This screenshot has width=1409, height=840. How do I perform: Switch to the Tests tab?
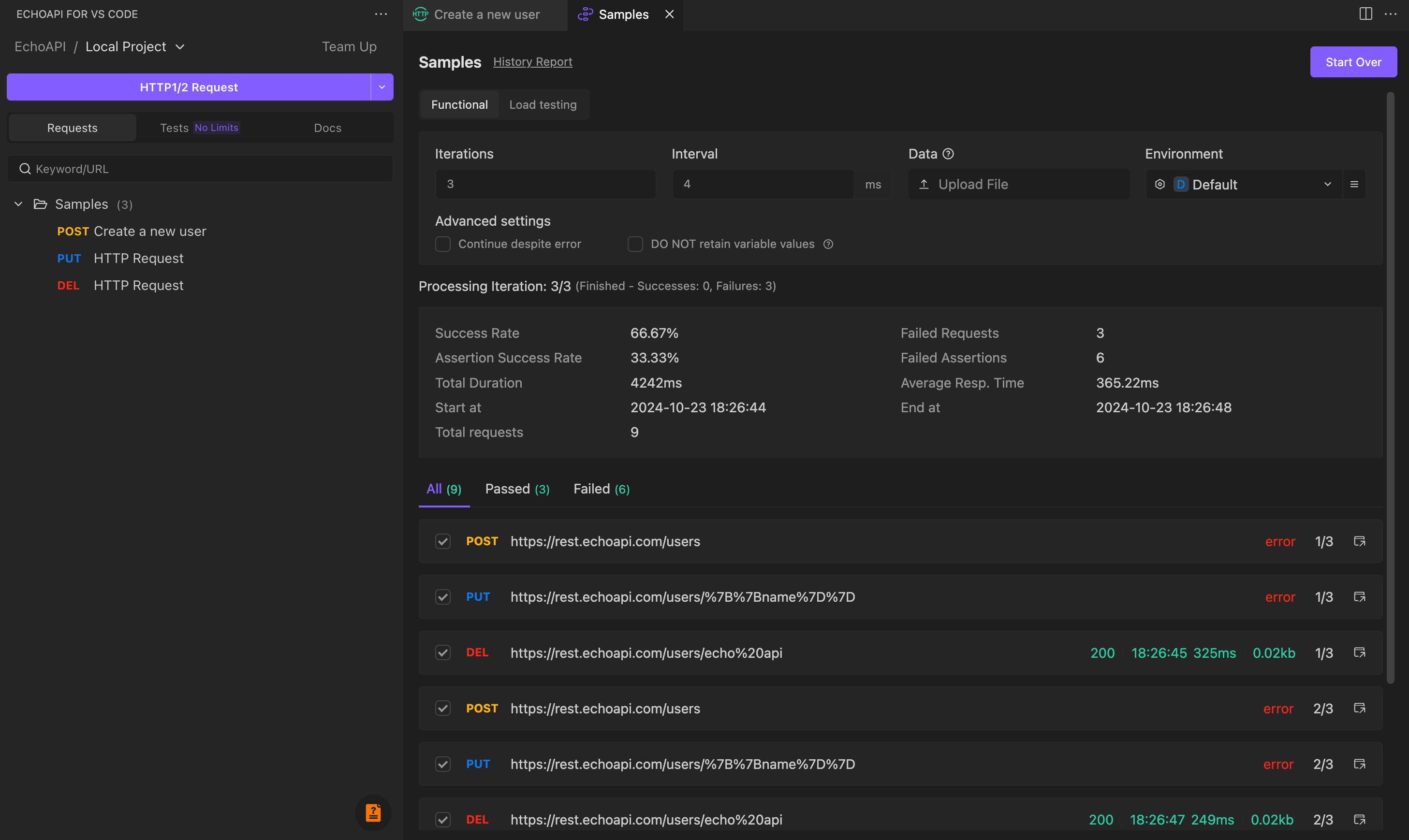click(199, 128)
